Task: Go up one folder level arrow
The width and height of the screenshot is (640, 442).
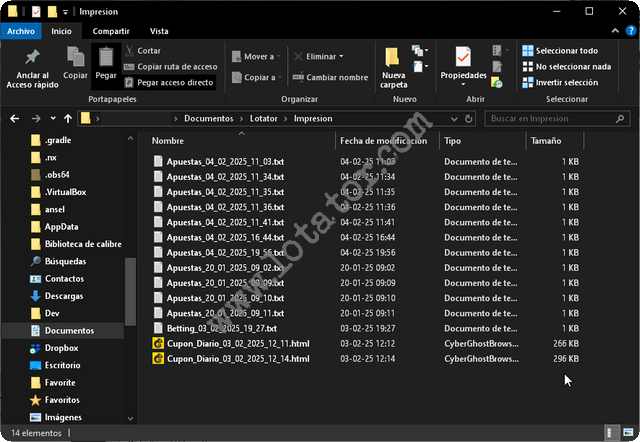Action: coord(67,119)
